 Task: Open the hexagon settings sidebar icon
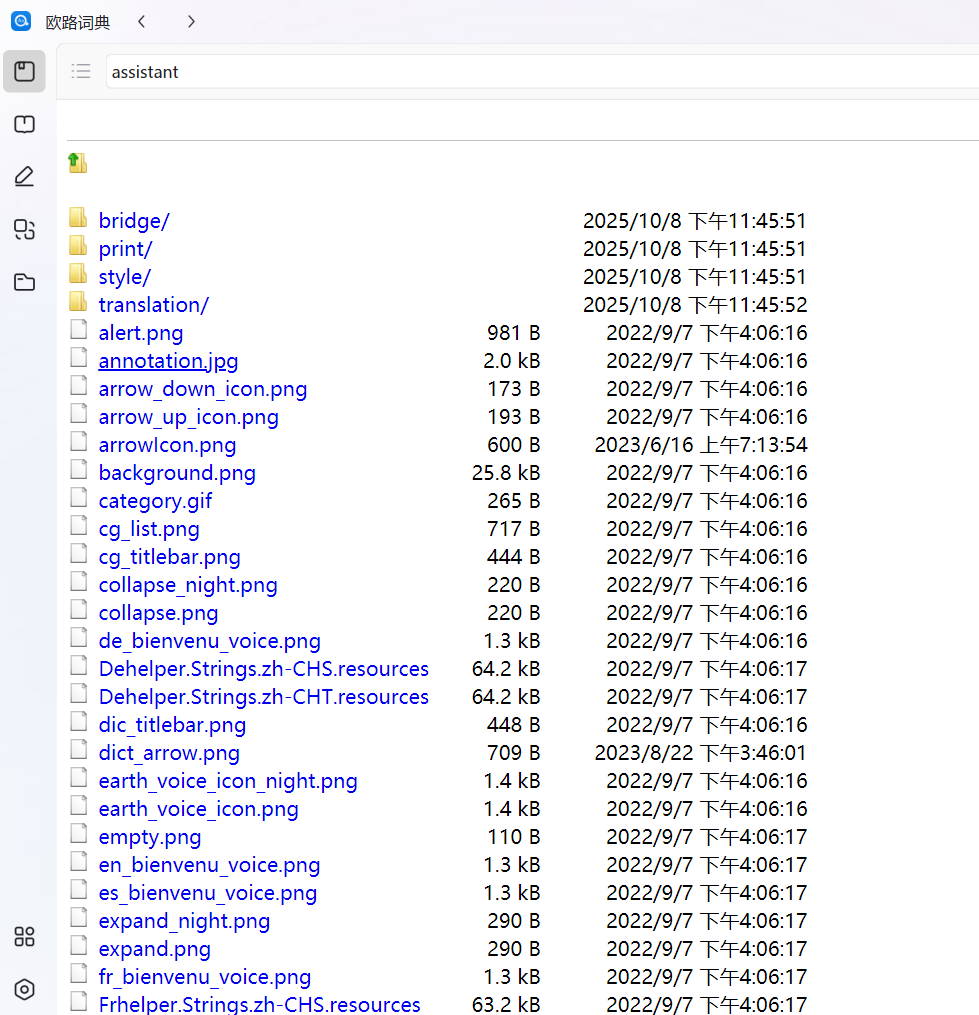coord(25,989)
